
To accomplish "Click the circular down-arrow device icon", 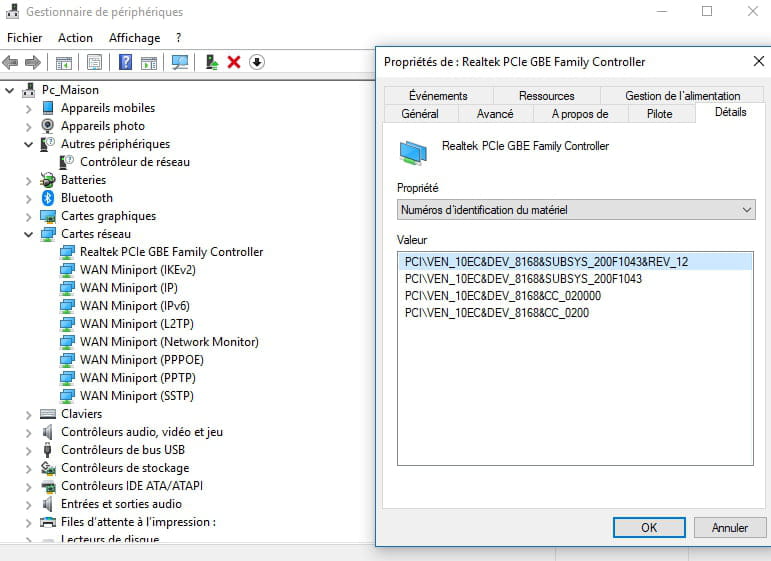I will (x=257, y=62).
